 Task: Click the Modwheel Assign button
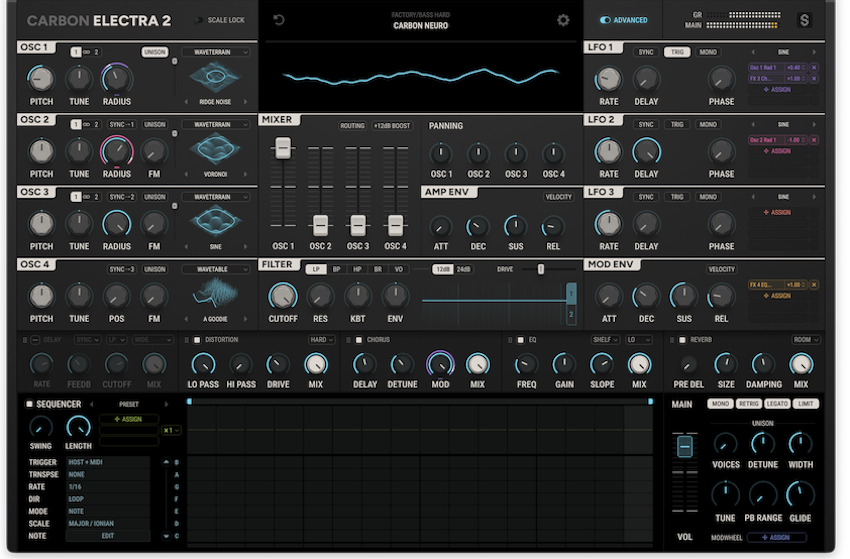tap(776, 537)
